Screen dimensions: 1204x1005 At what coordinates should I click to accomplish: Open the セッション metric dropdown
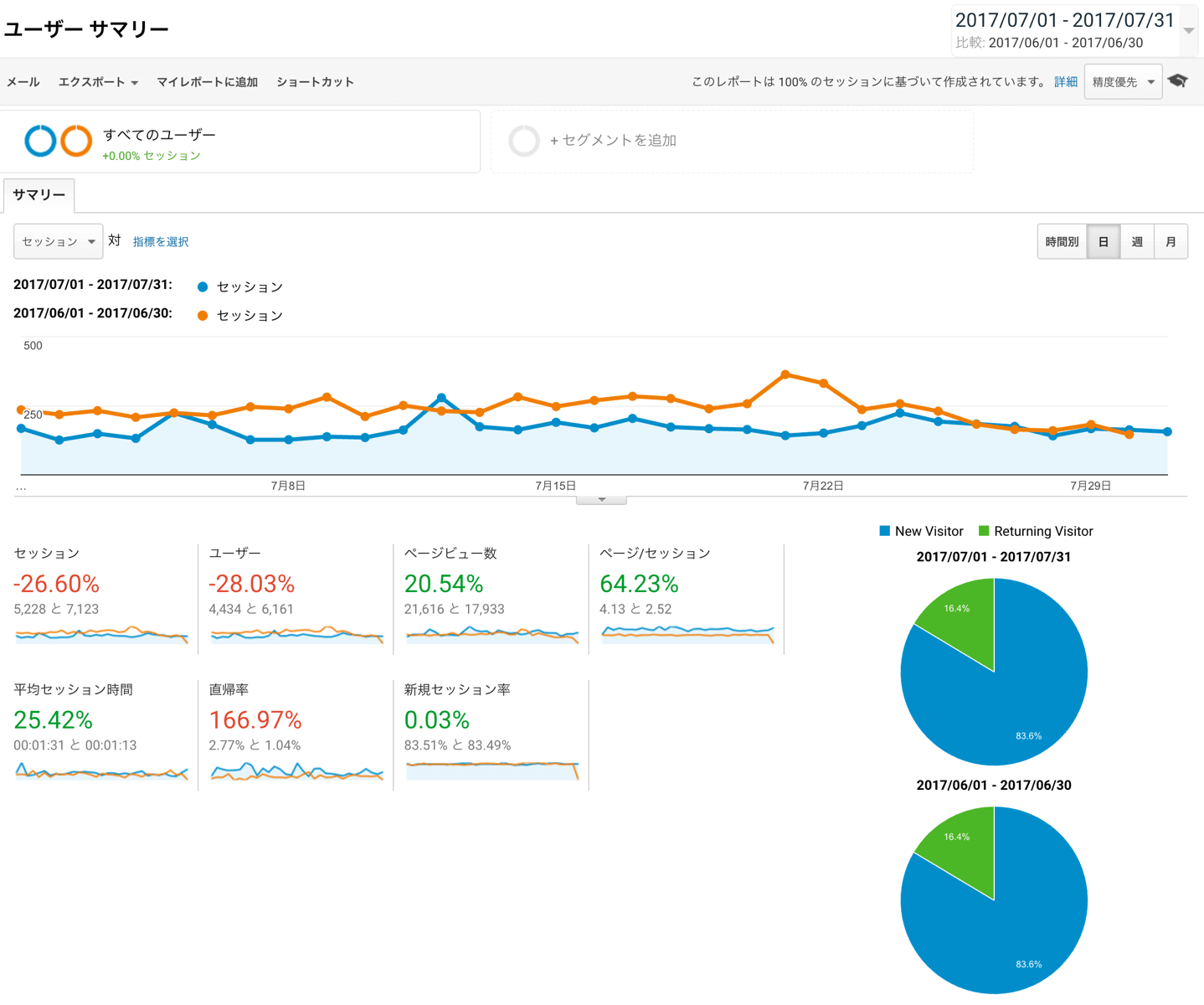(x=58, y=241)
